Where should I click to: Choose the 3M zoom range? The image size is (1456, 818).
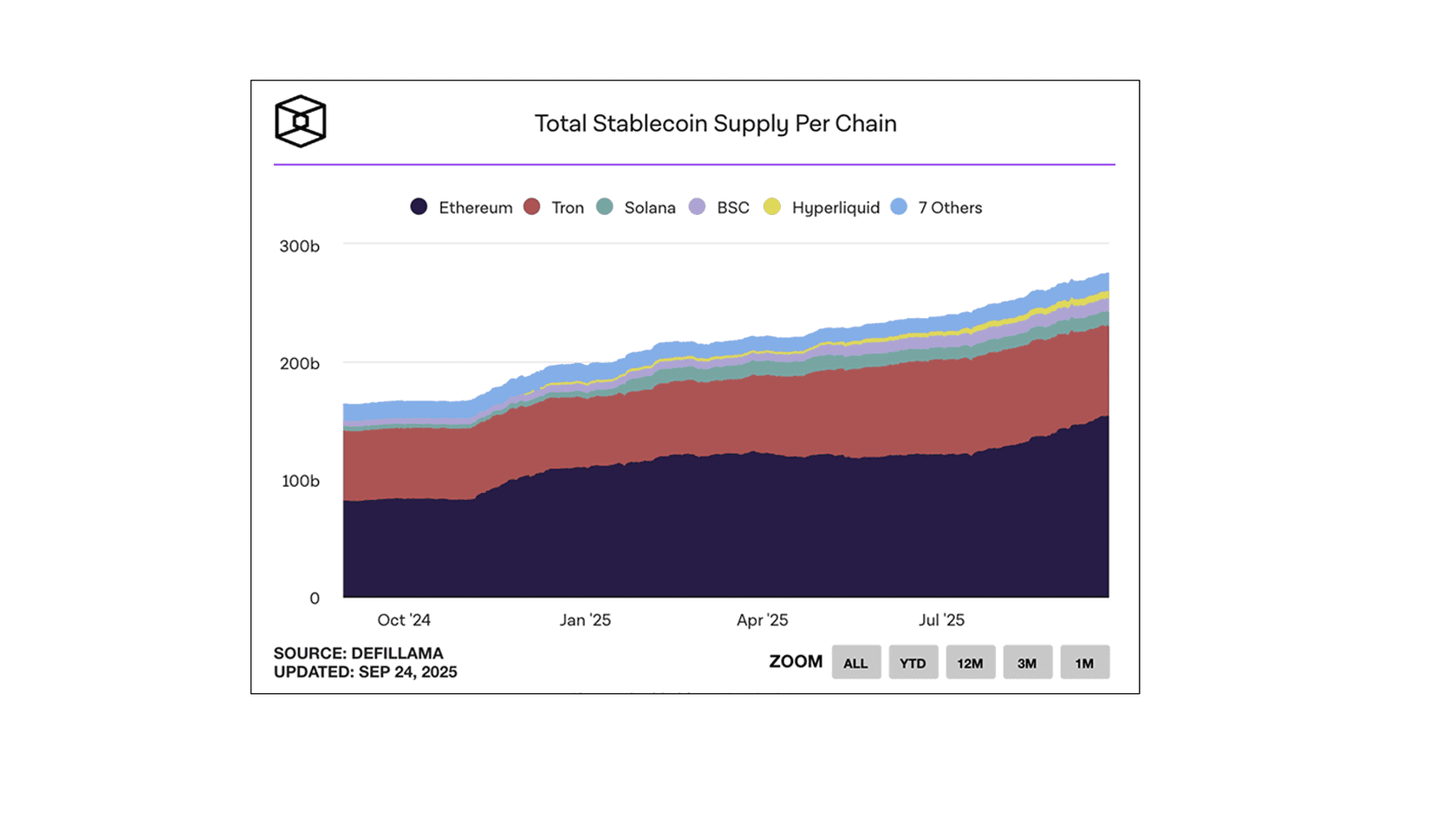coord(1027,663)
